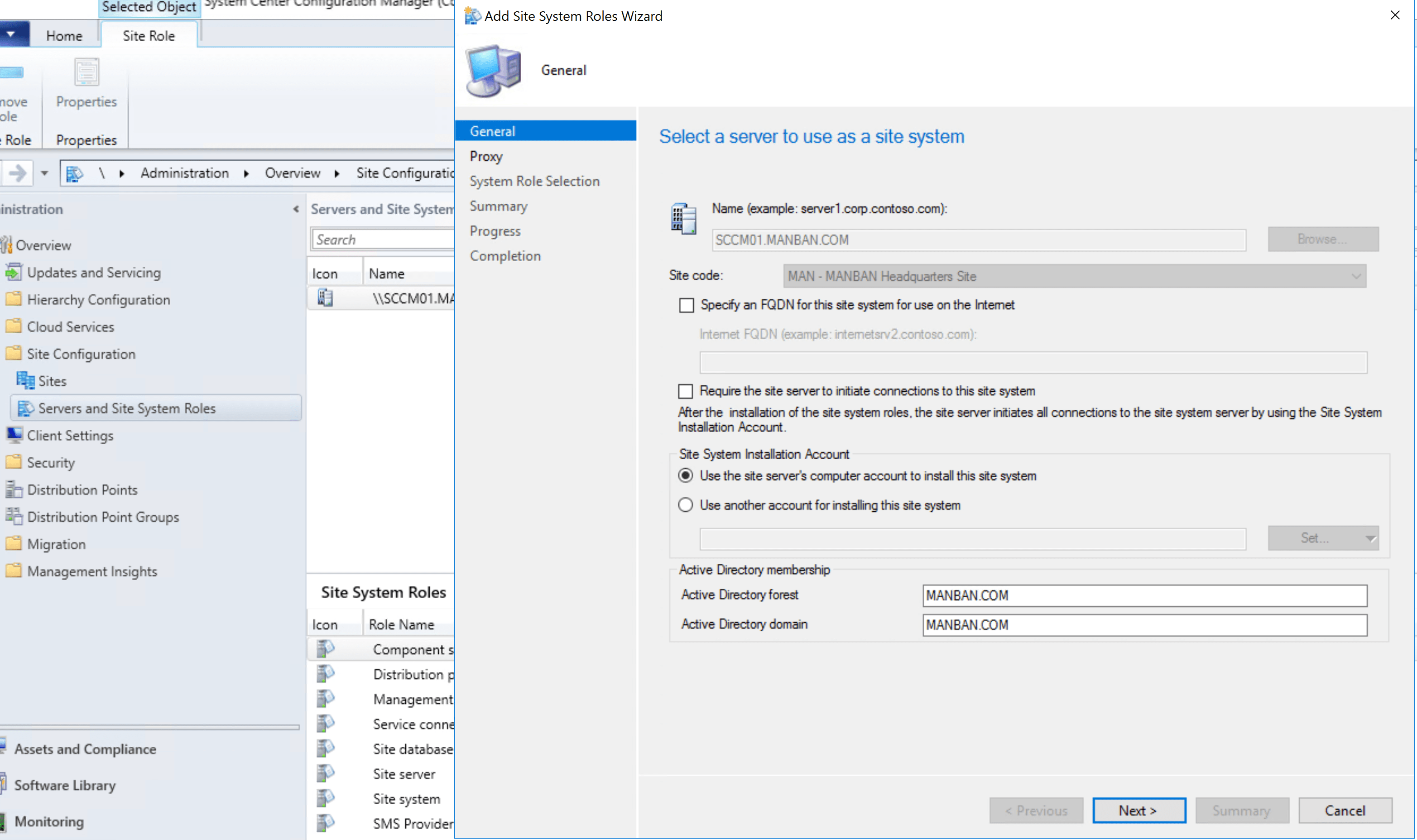Open Distribution Points icon in tree
Image resolution: width=1417 pixels, height=840 pixels.
pos(14,490)
